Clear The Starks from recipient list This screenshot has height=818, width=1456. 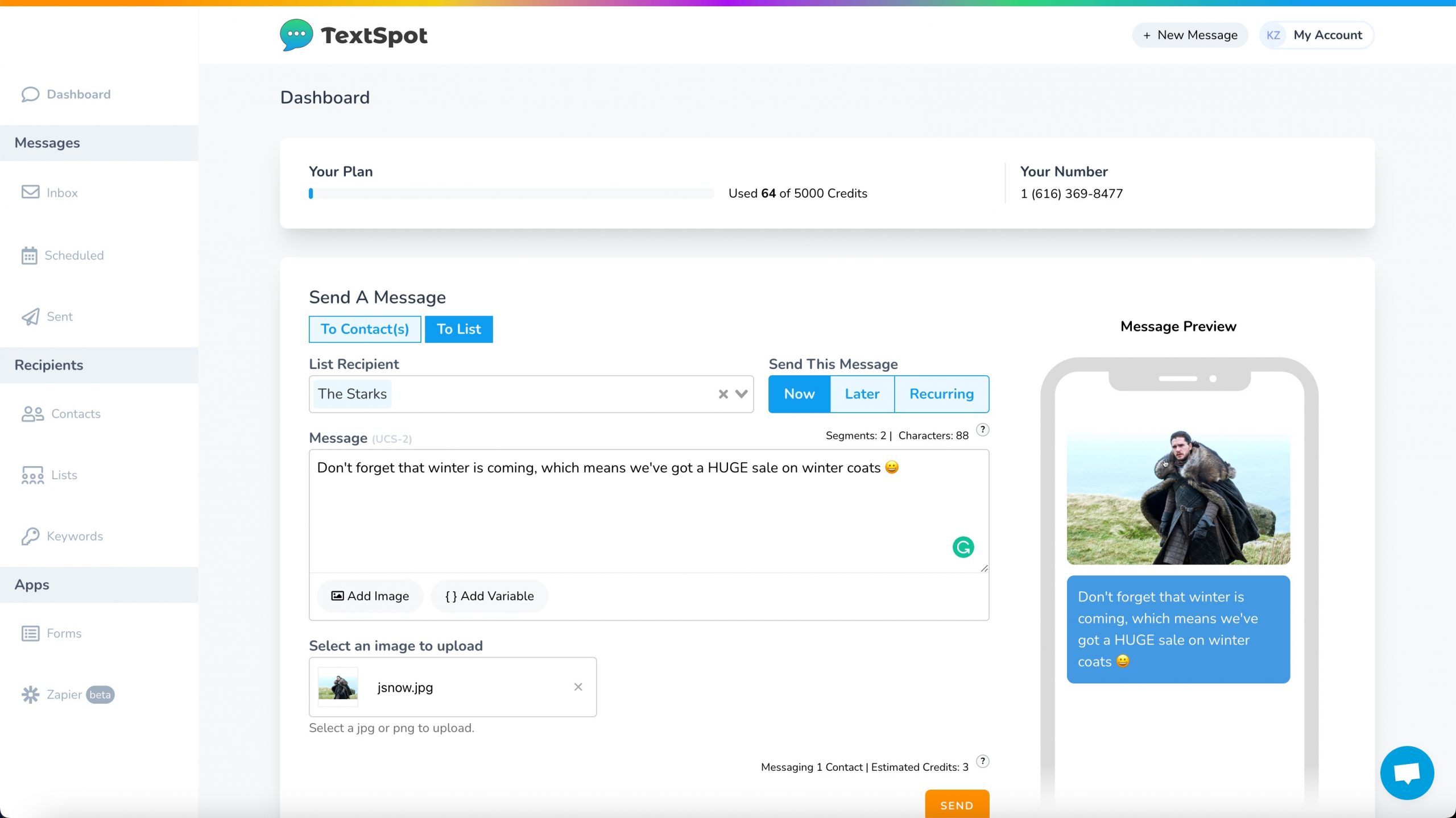(723, 394)
